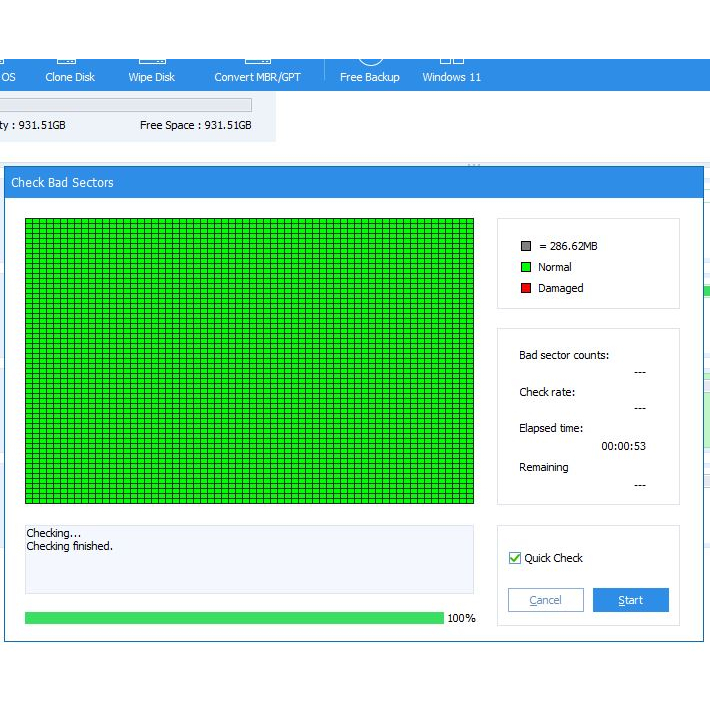This screenshot has height=710, width=710.
Task: Click the green sector map grid
Action: coord(249,361)
